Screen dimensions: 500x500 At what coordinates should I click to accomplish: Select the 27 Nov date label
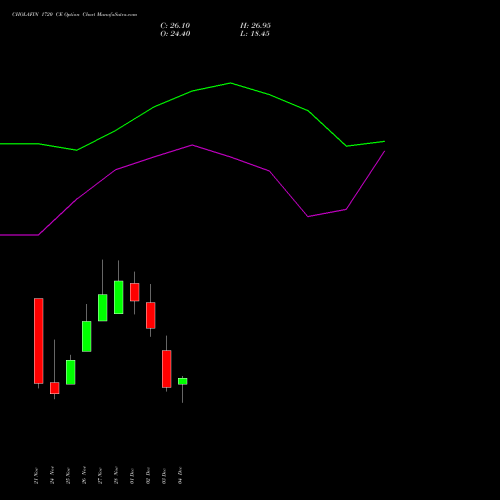[x=100, y=476]
